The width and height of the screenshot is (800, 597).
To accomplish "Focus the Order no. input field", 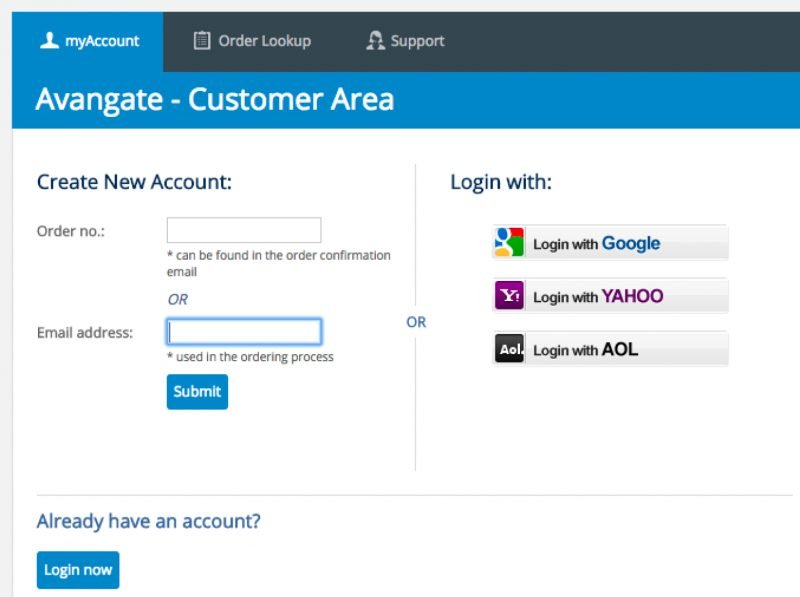I will click(244, 230).
